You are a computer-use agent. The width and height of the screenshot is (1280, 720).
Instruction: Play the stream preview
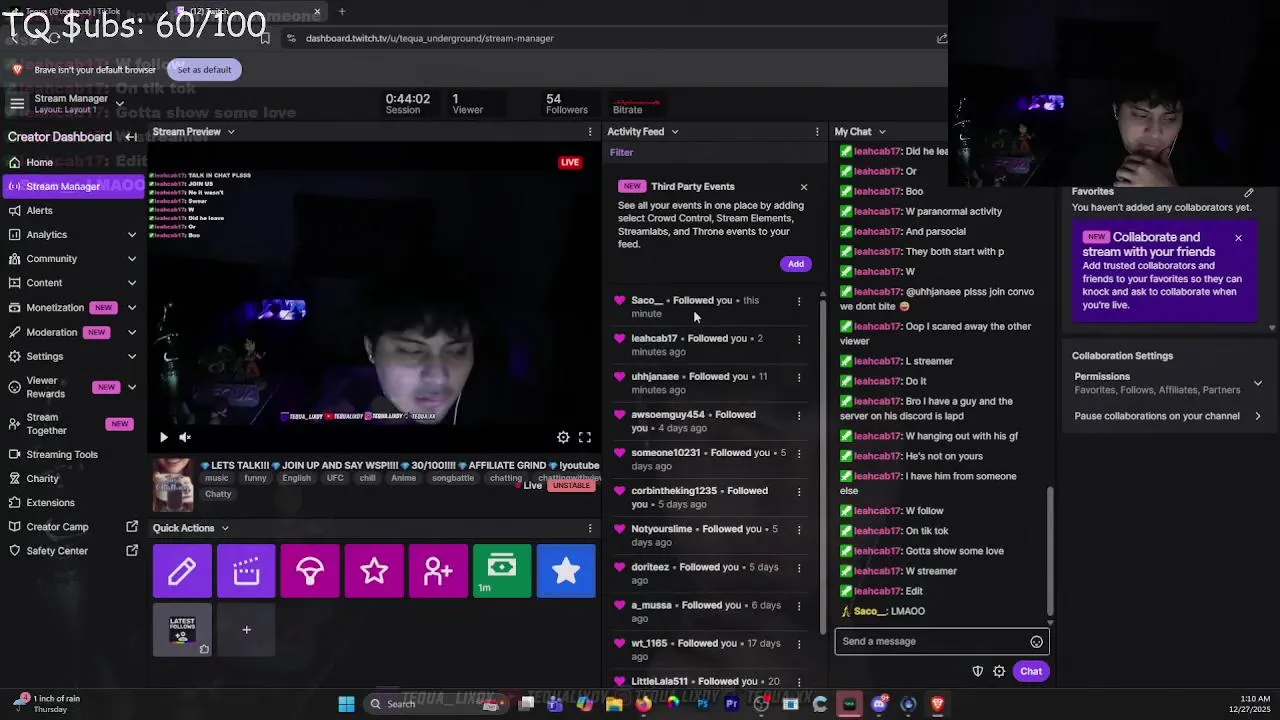[x=164, y=437]
